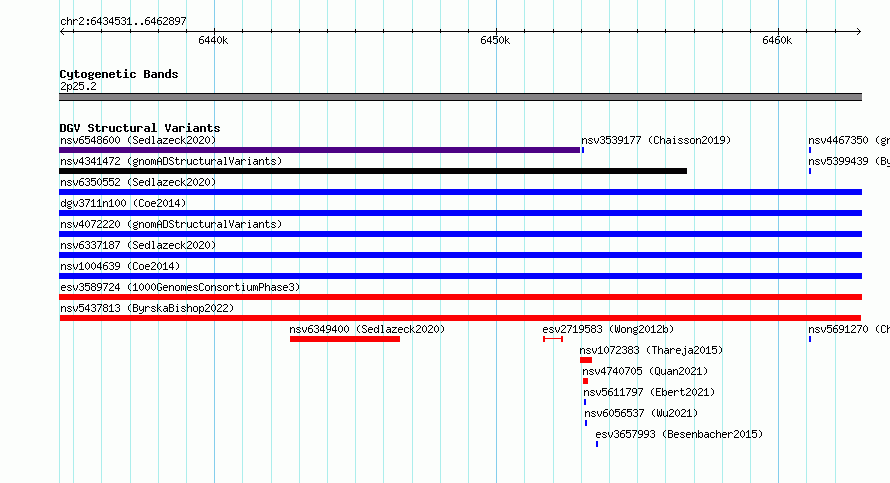Click the red bar under nsv5437813
This screenshot has width=890, height=483.
click(460, 318)
